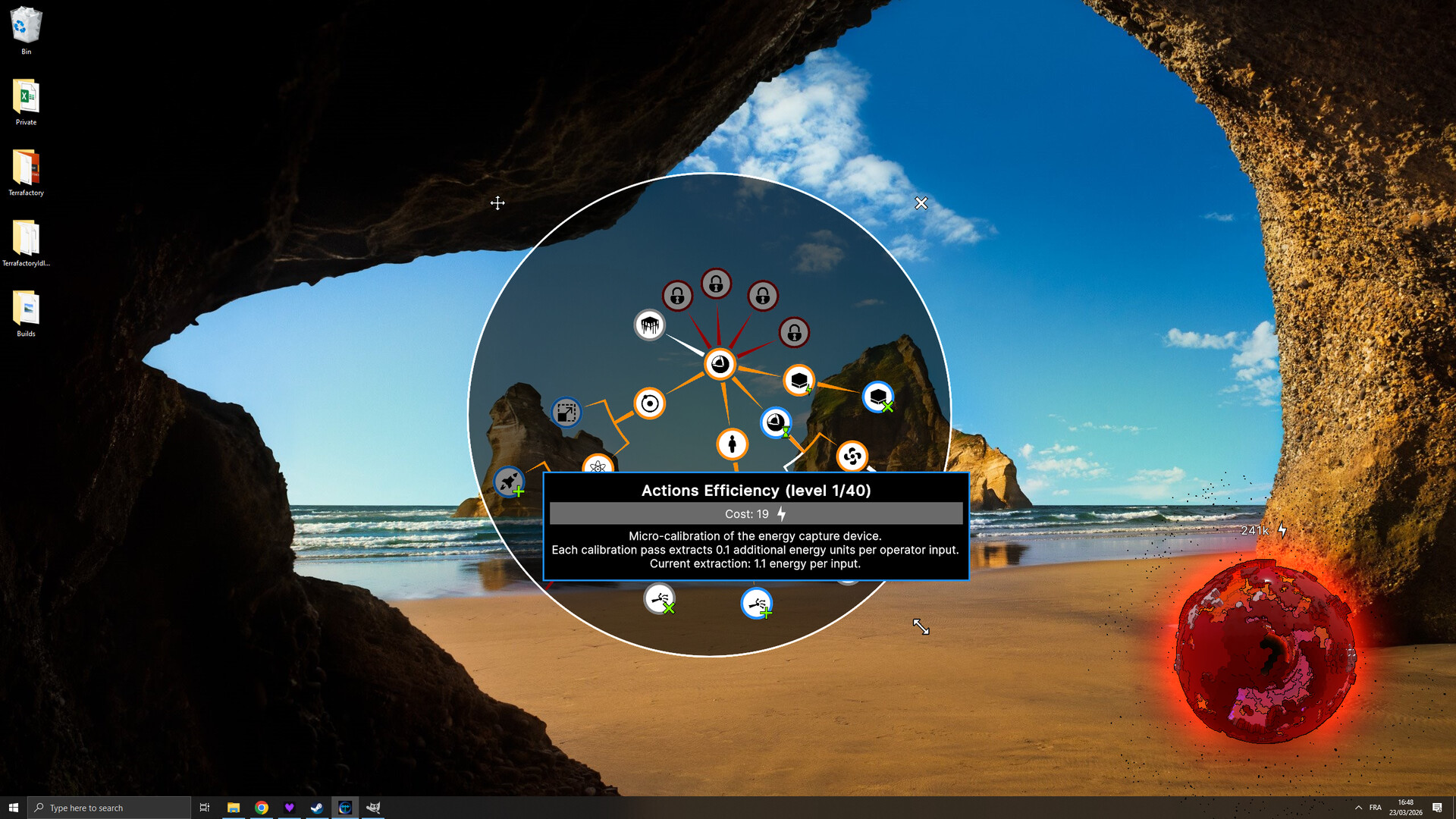This screenshot has height=819, width=1456.
Task: Click the dashed square resize skill node
Action: pos(566,413)
